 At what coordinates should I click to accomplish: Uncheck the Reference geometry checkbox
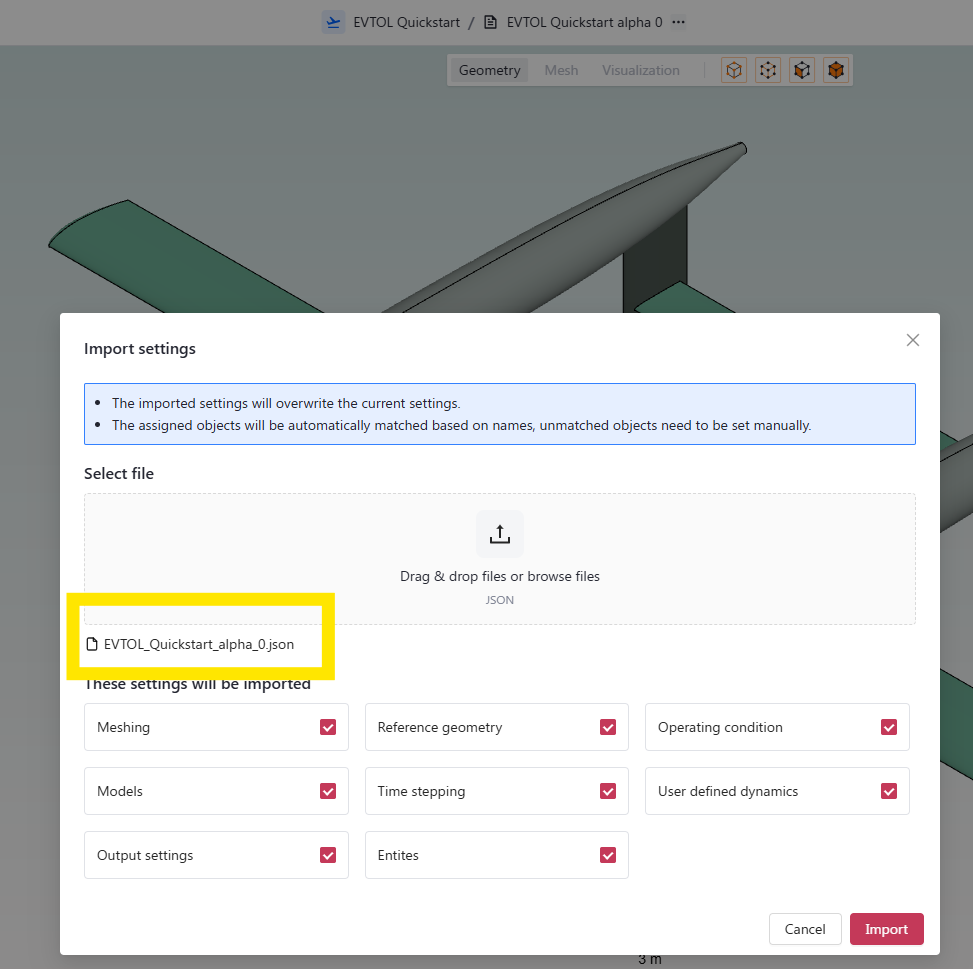[x=608, y=727]
